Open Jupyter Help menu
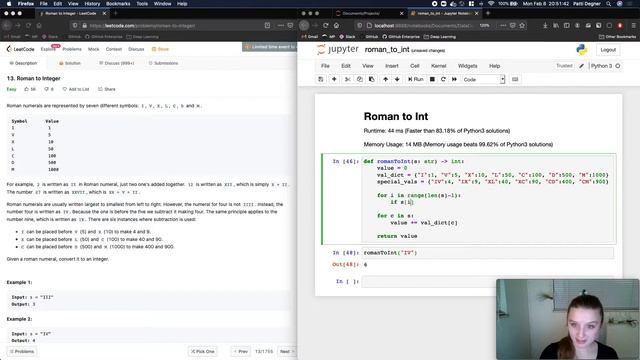This screenshot has width=640, height=360. tap(494, 66)
